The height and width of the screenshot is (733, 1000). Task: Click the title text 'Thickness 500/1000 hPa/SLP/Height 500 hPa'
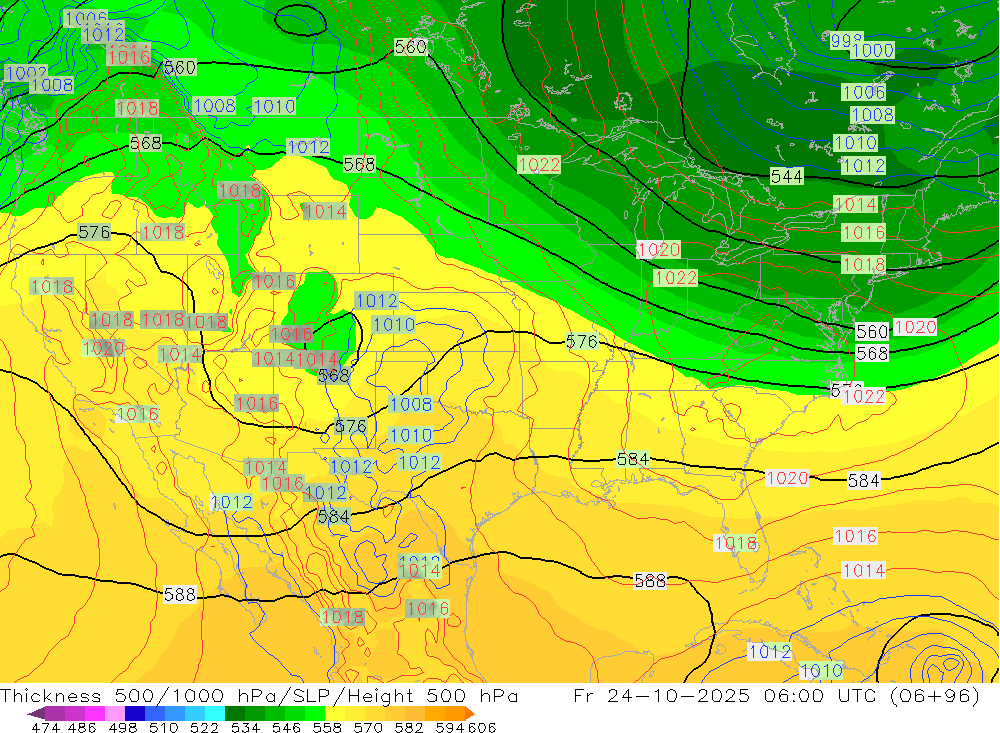(x=259, y=695)
